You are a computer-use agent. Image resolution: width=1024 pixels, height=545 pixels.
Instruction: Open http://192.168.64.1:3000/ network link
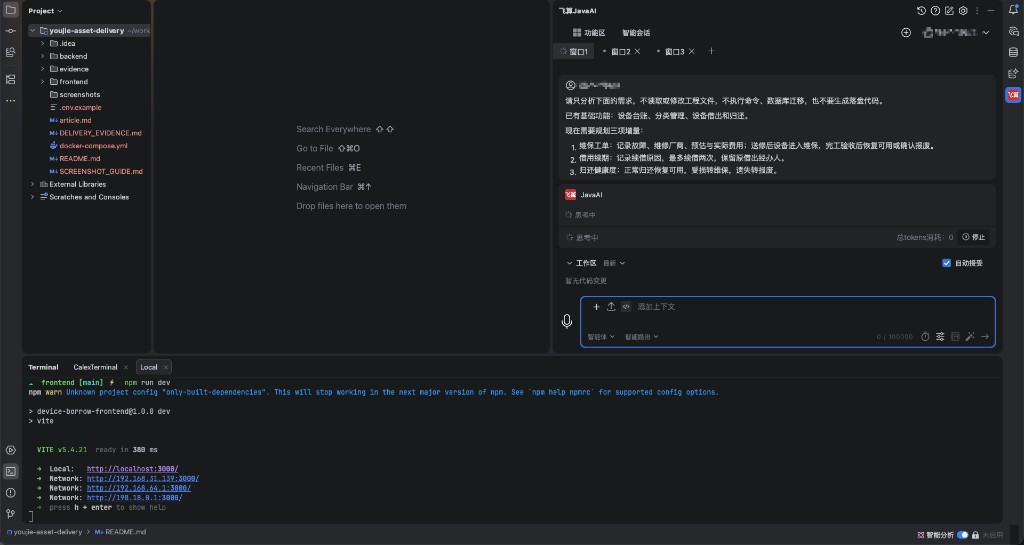138,488
